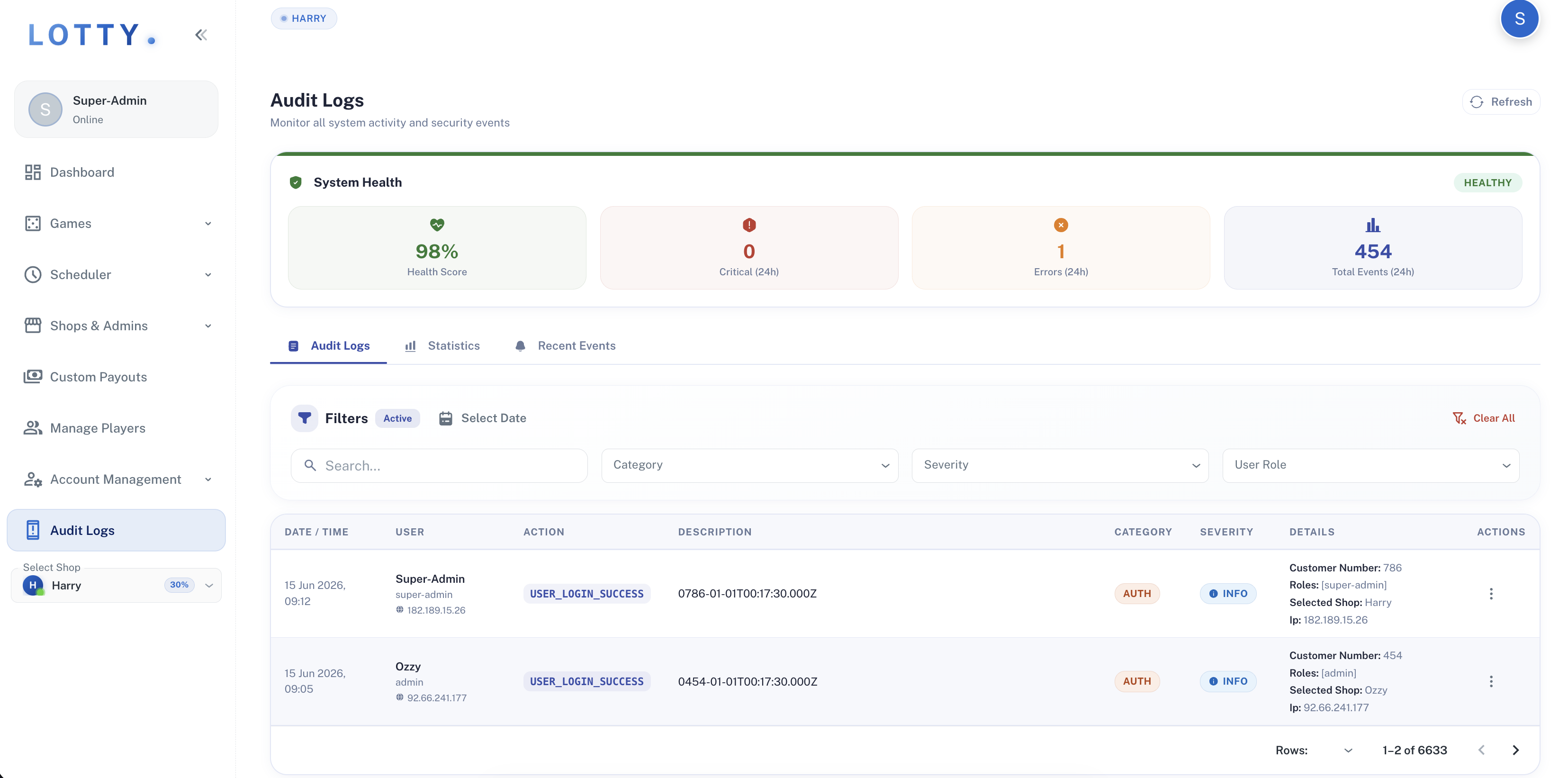Open the Severity filter dropdown
1568x778 pixels.
pos(1060,466)
